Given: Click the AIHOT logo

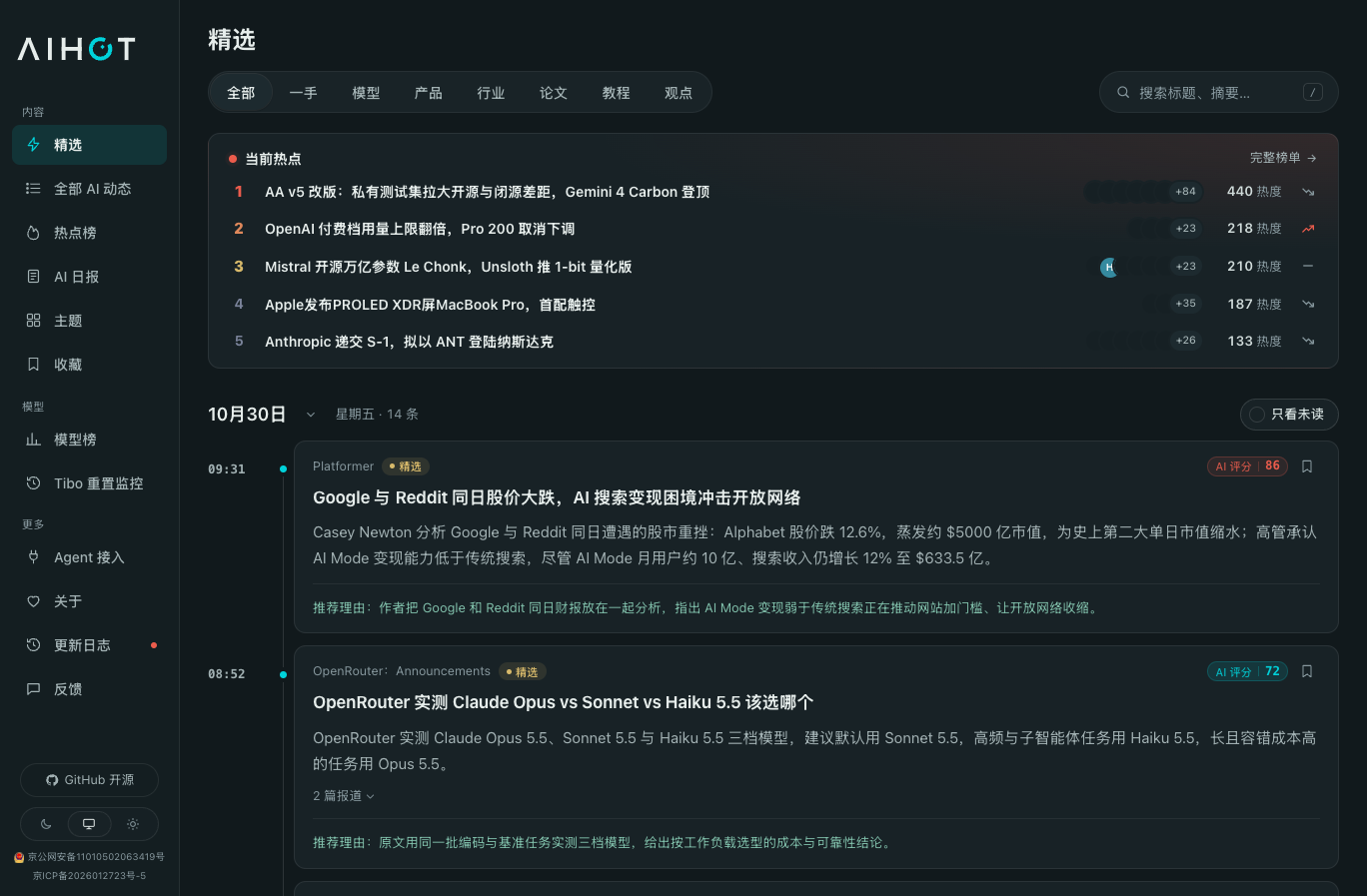Looking at the screenshot, I should click(77, 49).
